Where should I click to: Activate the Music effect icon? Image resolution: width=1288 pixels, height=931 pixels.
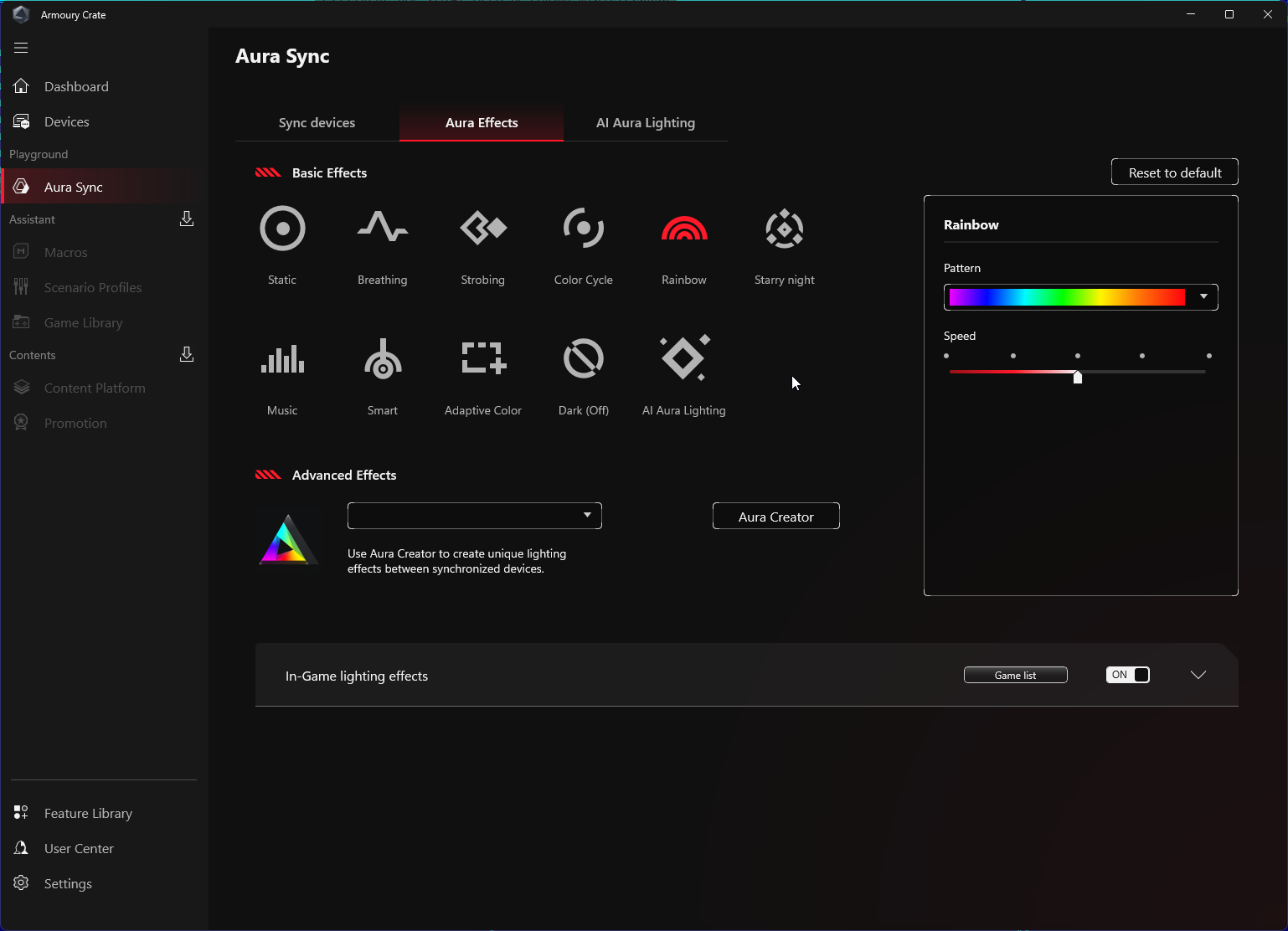(x=282, y=358)
